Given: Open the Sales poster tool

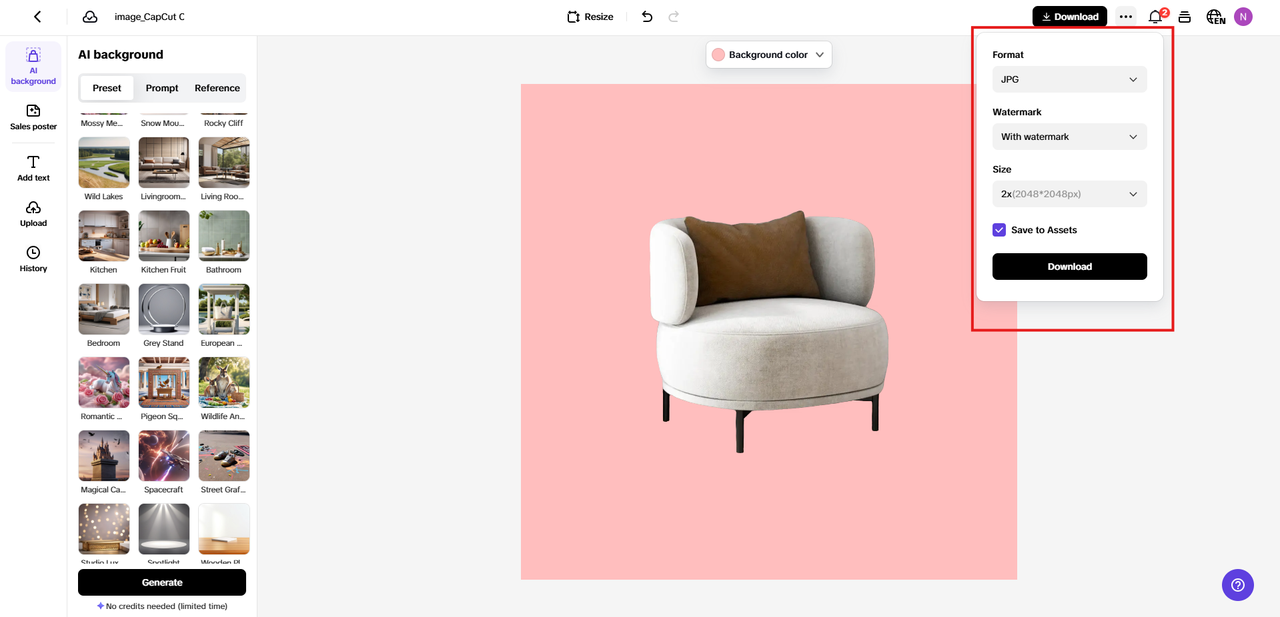Looking at the screenshot, I should (33, 118).
